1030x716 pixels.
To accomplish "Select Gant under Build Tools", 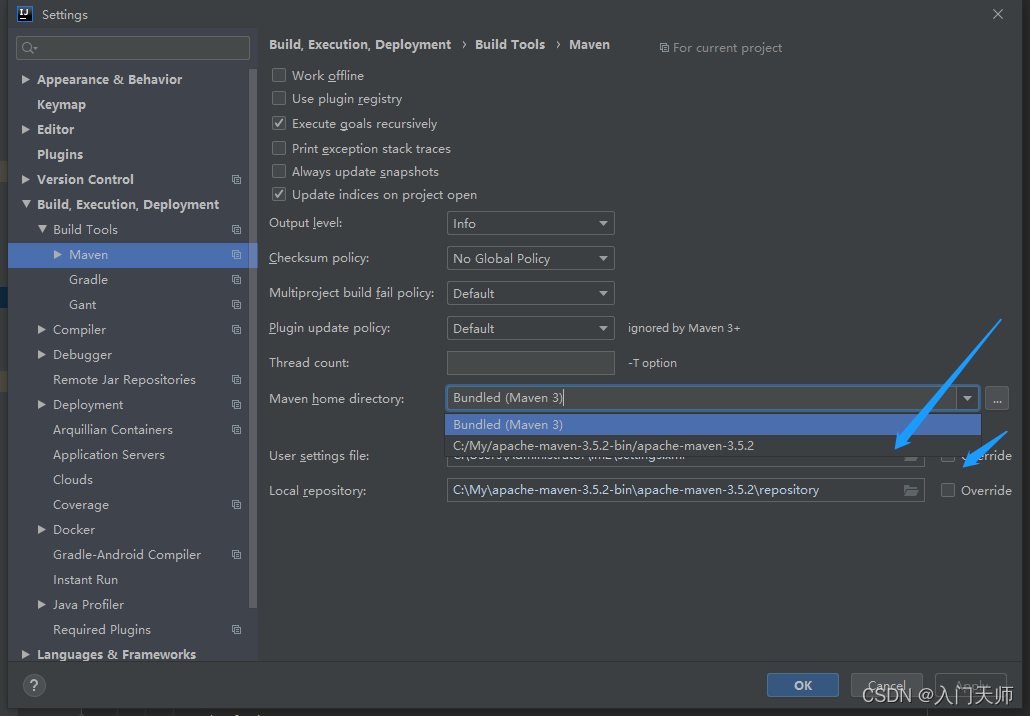I will click(82, 304).
